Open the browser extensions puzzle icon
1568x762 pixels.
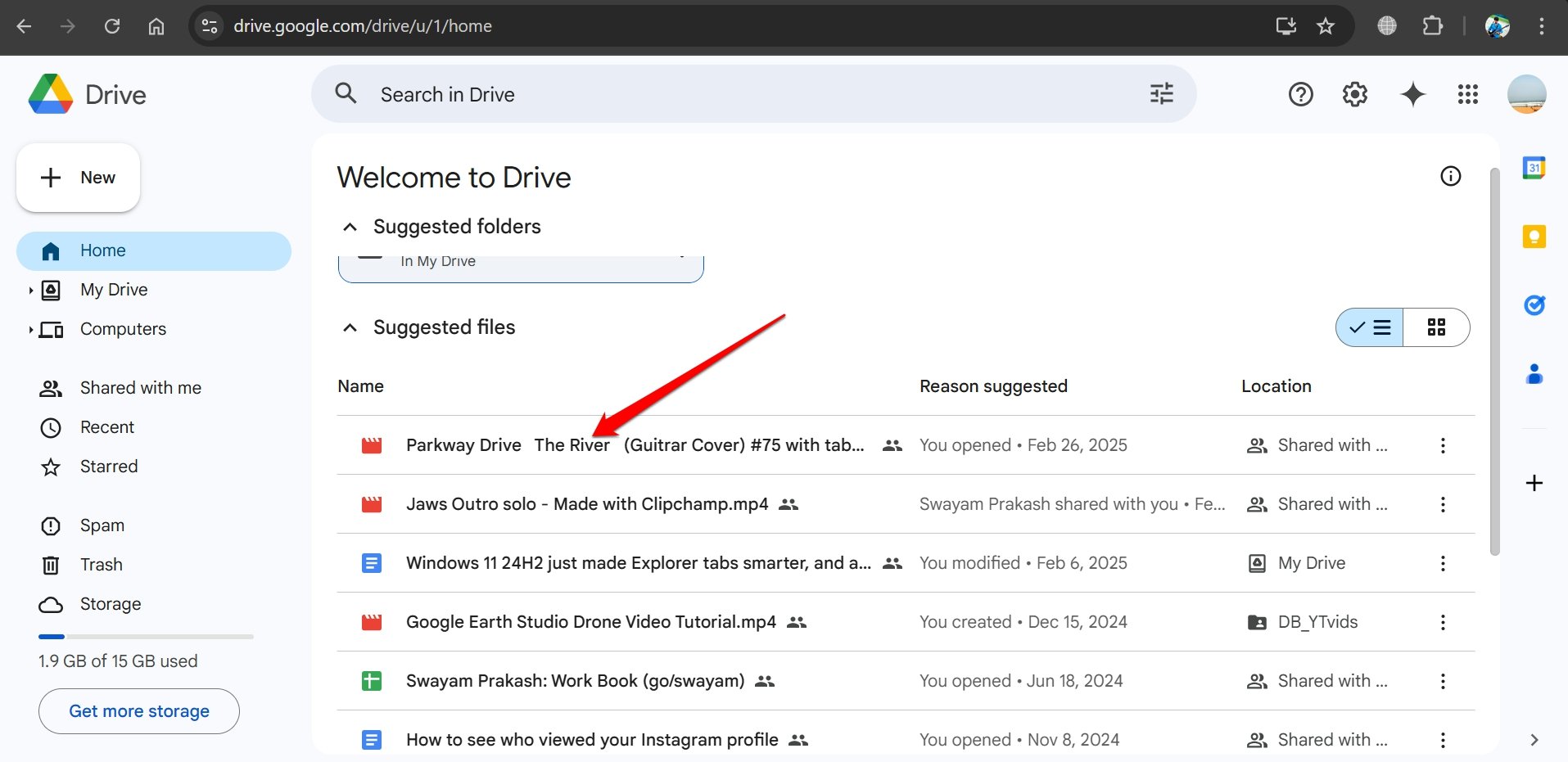(1432, 26)
